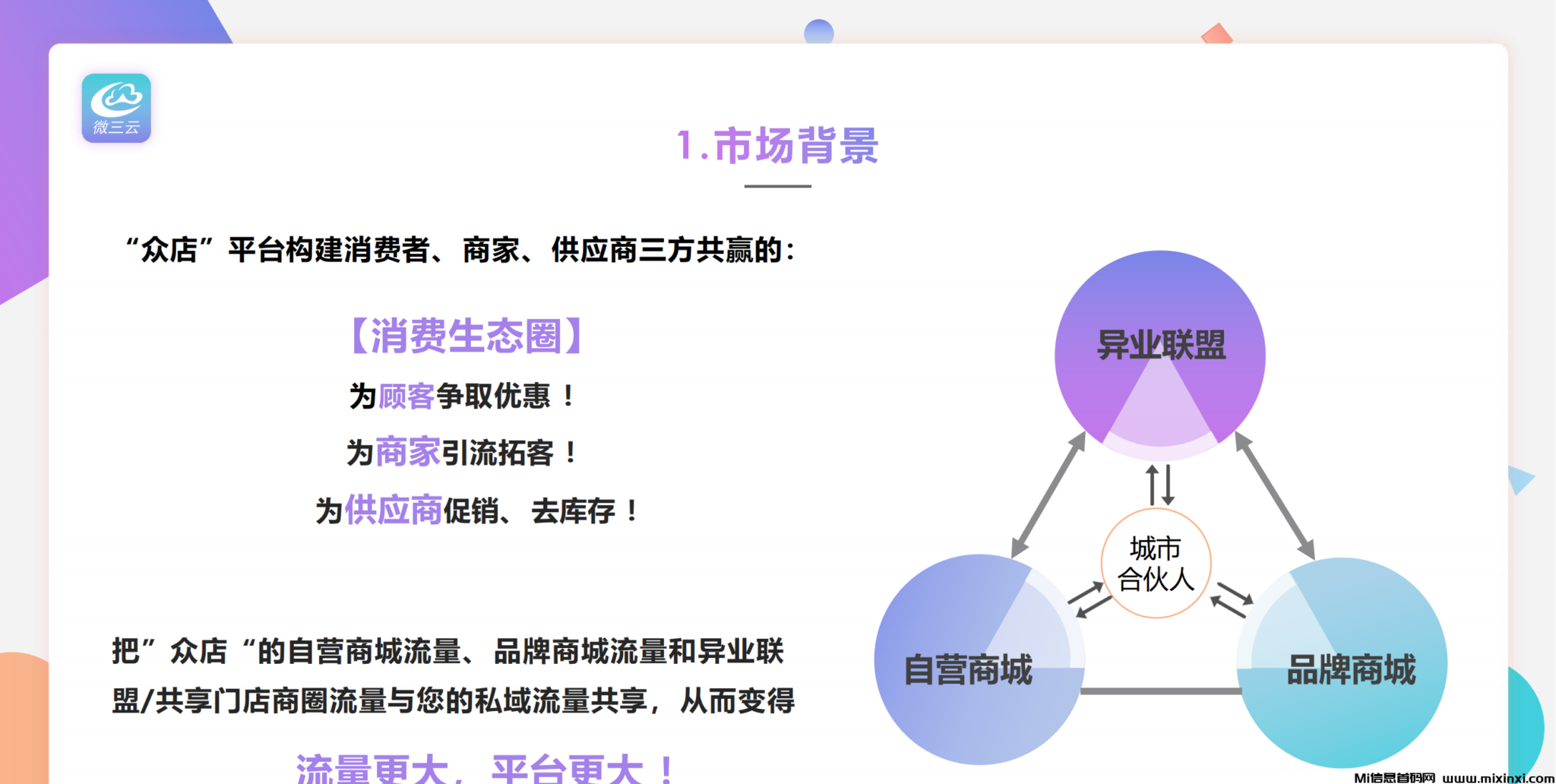Click the small arrows between 城市合伙人 and 品牌商城
This screenshot has height=784, width=1556.
click(x=1231, y=599)
